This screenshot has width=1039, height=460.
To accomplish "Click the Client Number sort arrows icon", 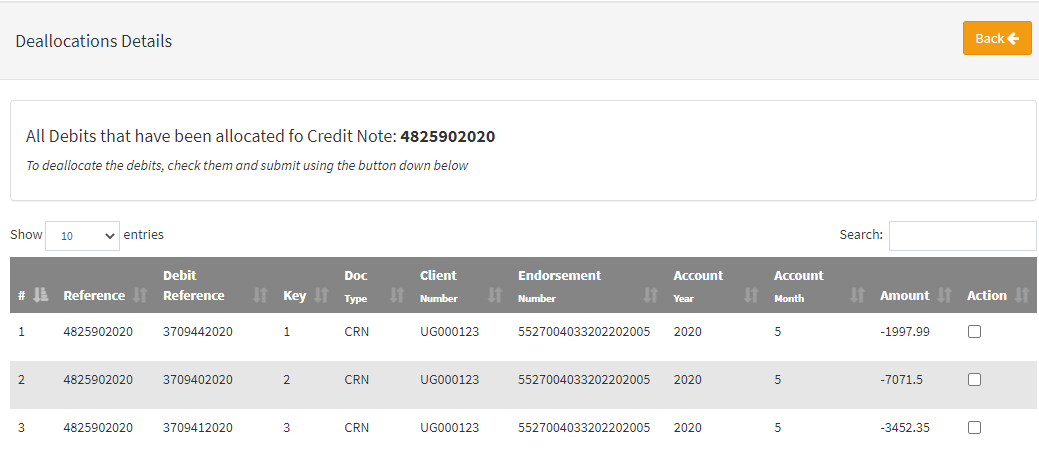I will [x=495, y=295].
